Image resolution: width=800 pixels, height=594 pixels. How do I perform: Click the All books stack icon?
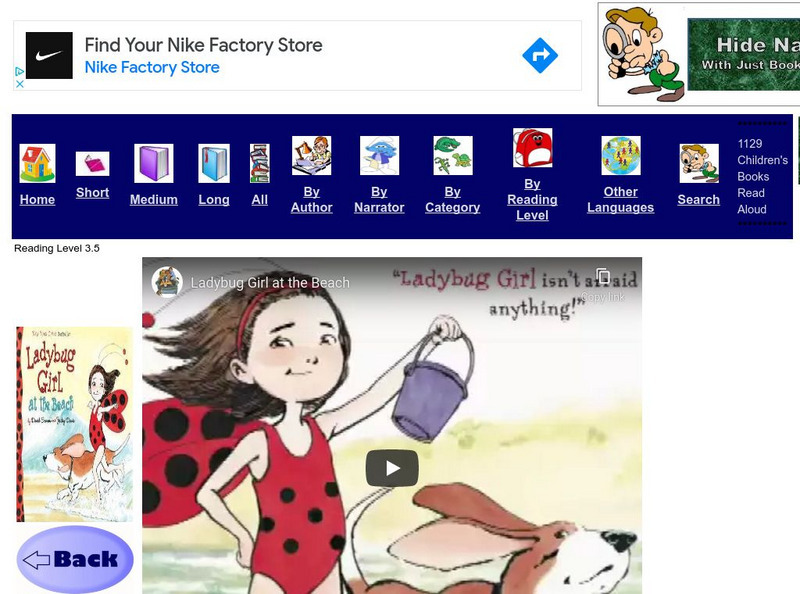coord(260,164)
